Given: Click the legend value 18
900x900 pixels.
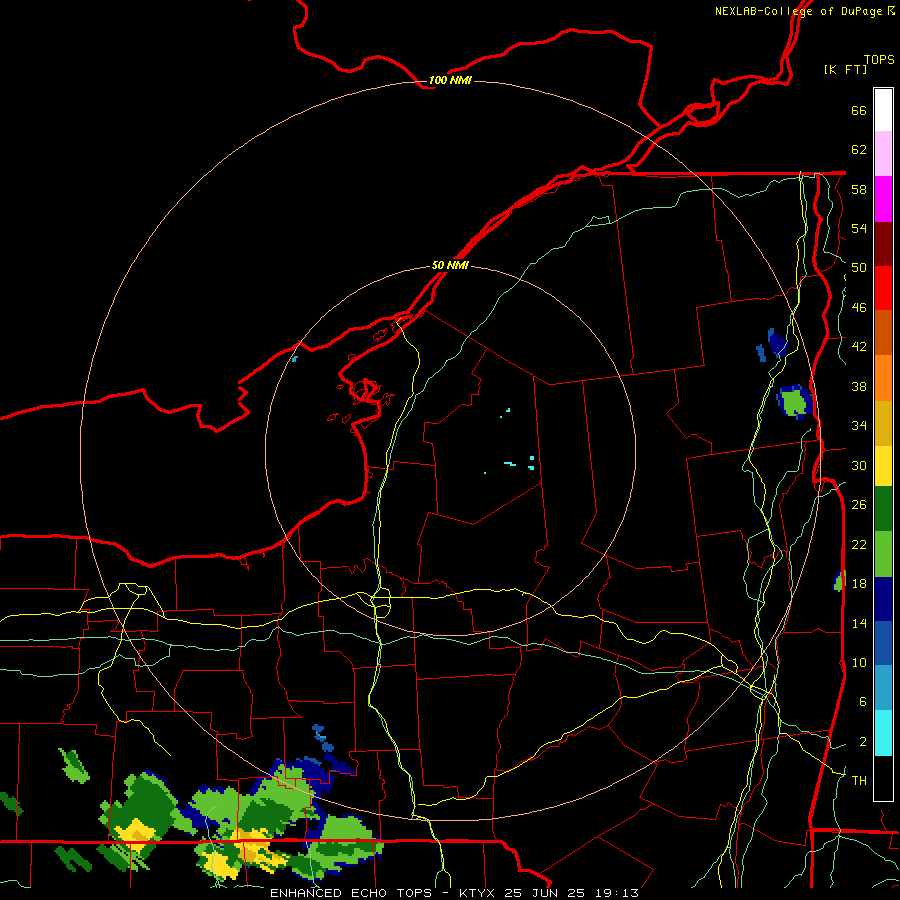Looking at the screenshot, I should [859, 584].
